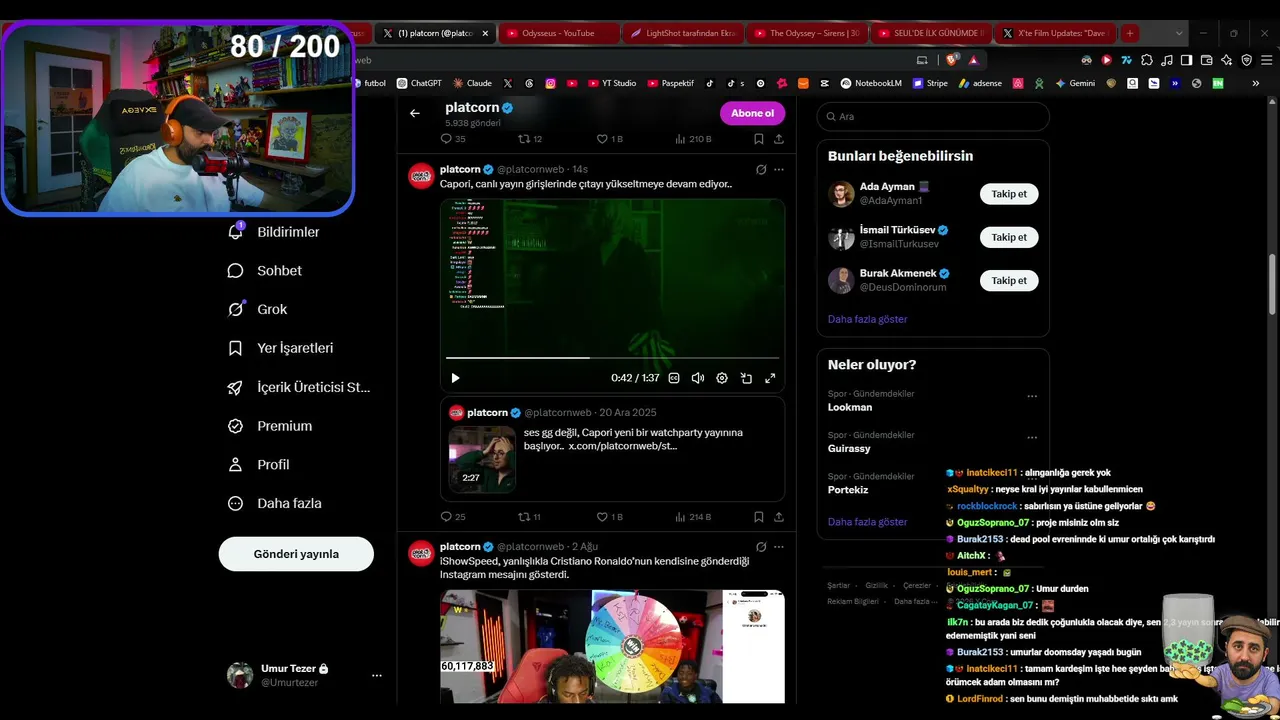
Task: Open the Stripe bookmark
Action: [x=930, y=84]
